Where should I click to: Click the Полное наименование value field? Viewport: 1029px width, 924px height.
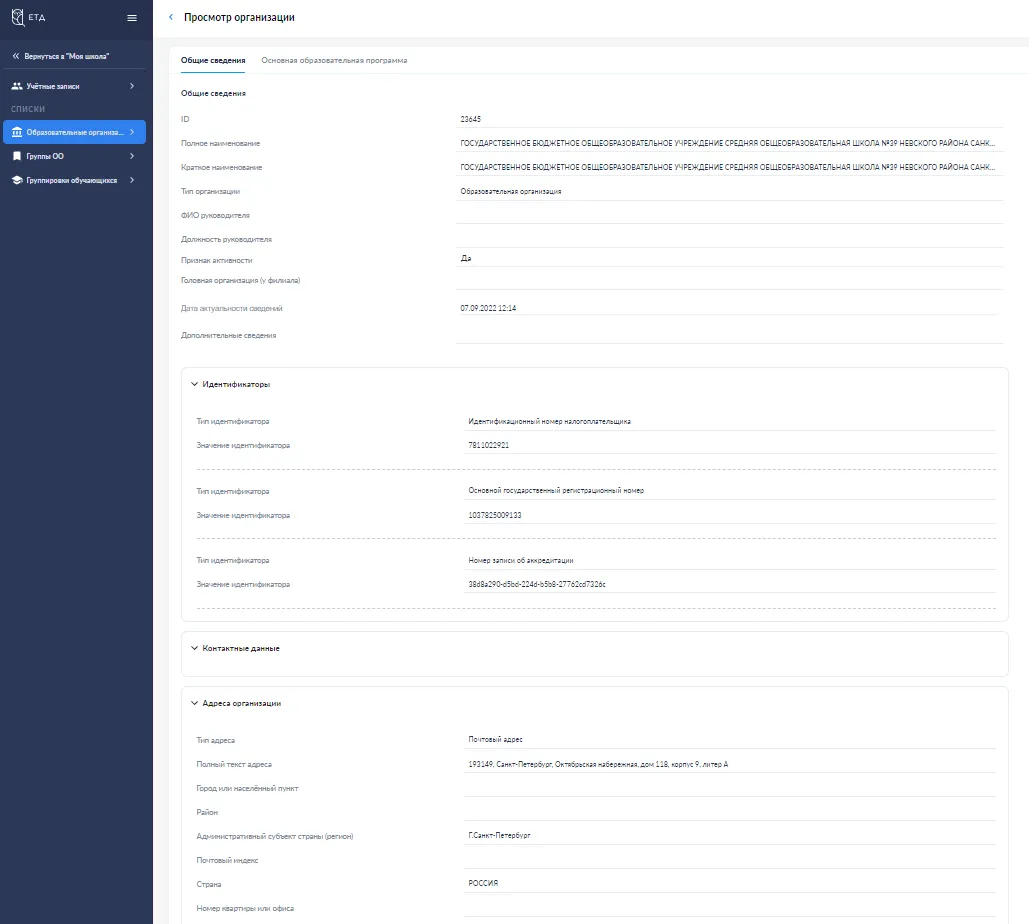[728, 143]
